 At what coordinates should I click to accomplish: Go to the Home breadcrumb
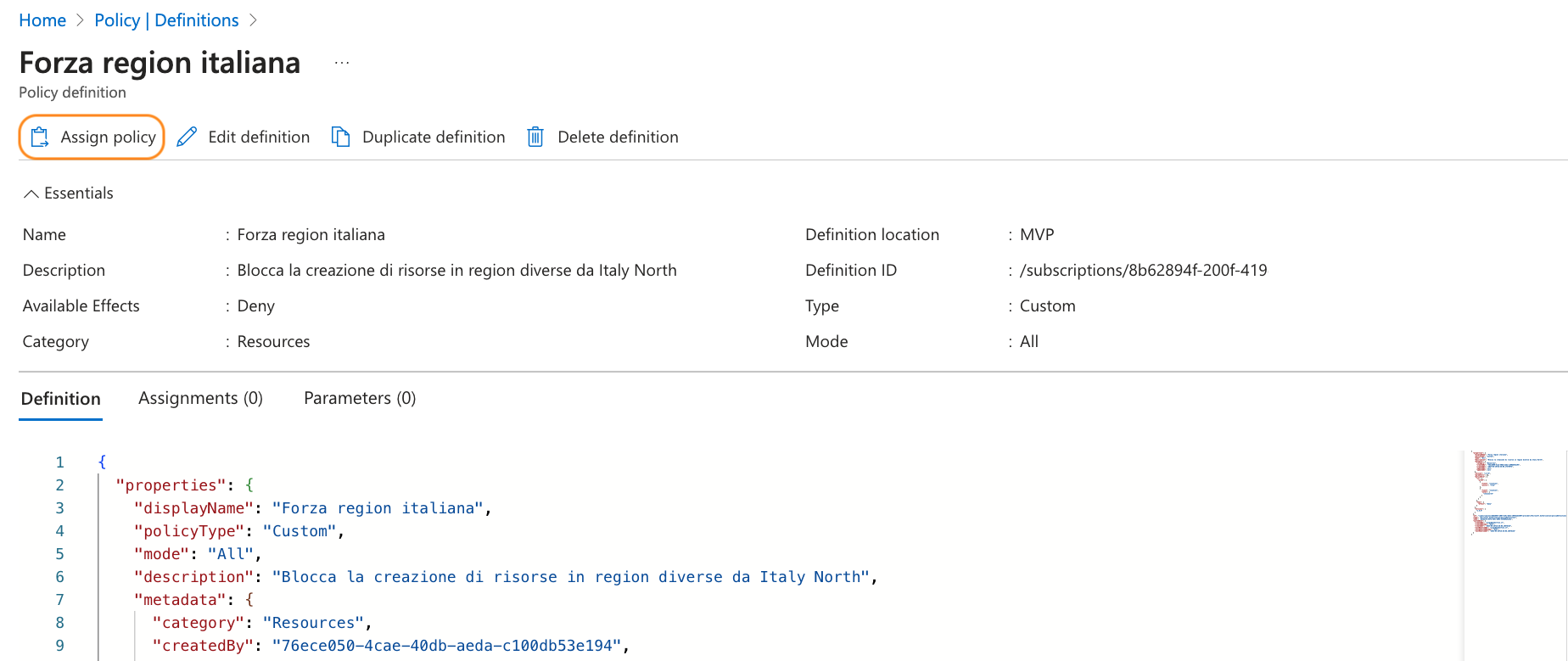click(42, 20)
